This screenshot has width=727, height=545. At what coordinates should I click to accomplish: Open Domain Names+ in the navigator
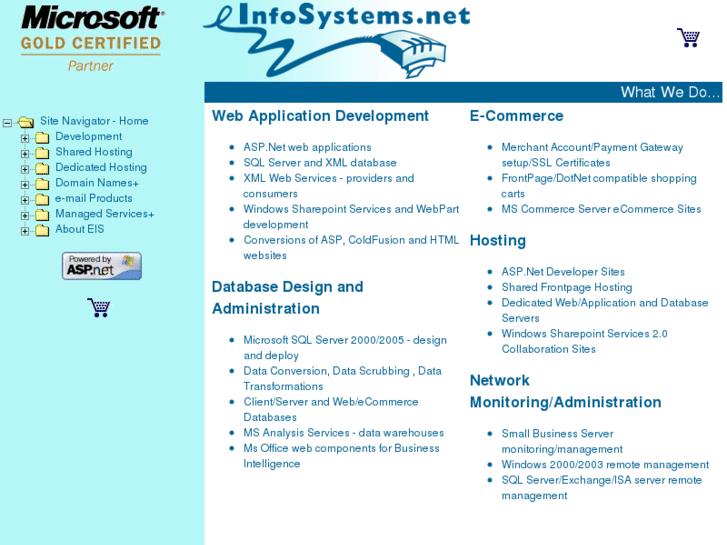(97, 183)
